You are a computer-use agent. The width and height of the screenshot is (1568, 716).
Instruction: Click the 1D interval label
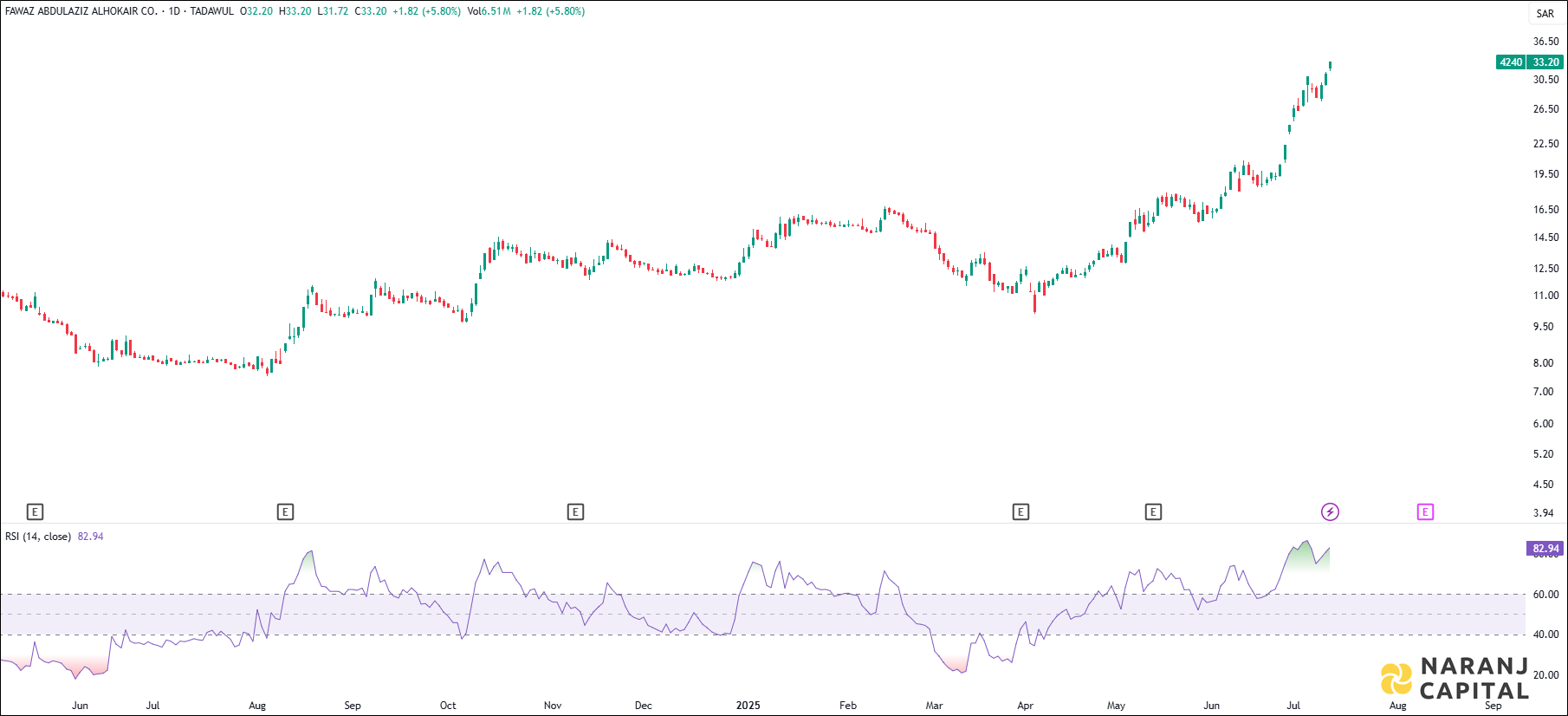pyautogui.click(x=174, y=11)
